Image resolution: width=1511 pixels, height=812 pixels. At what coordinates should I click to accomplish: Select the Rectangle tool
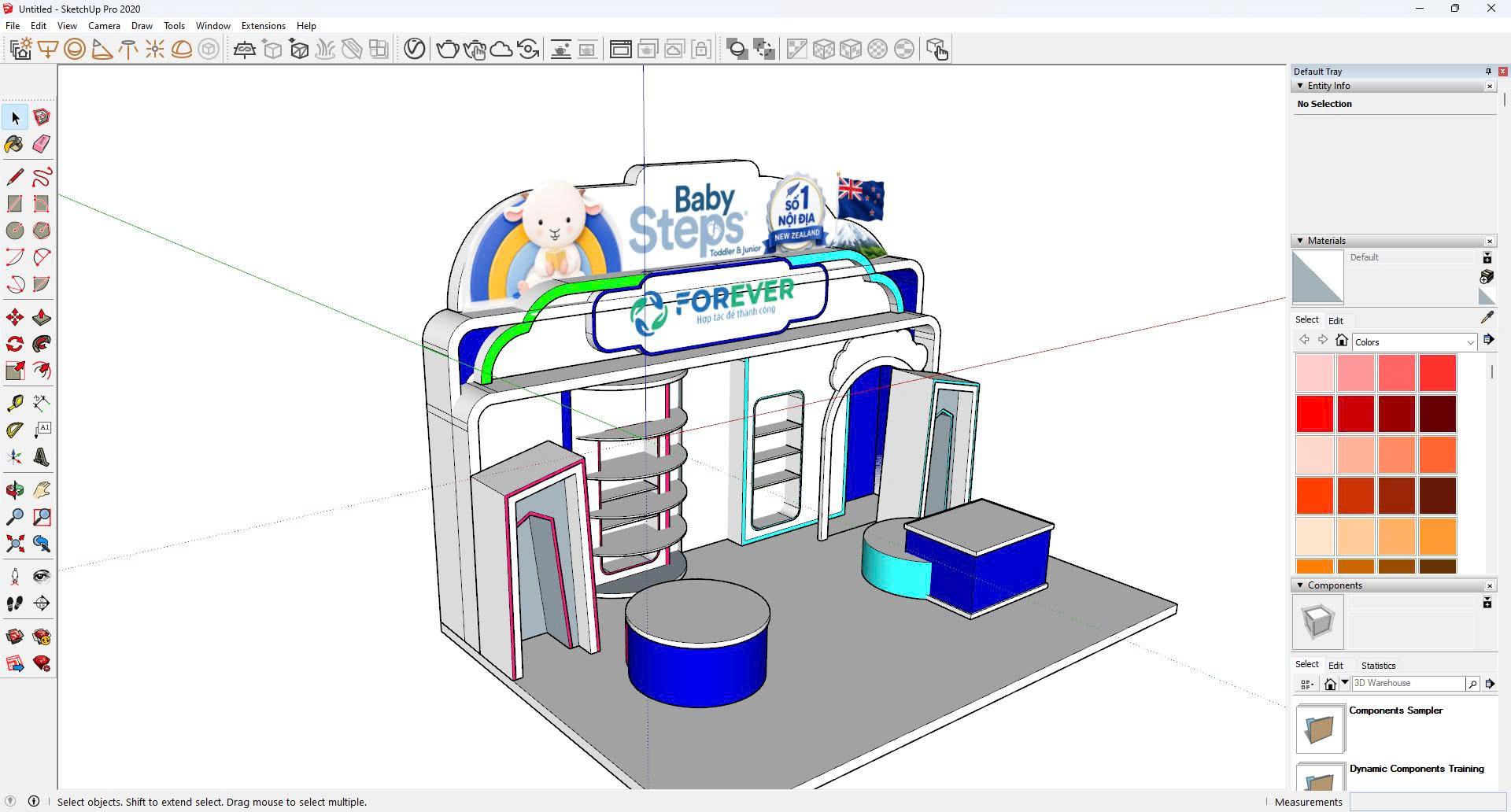tap(15, 204)
